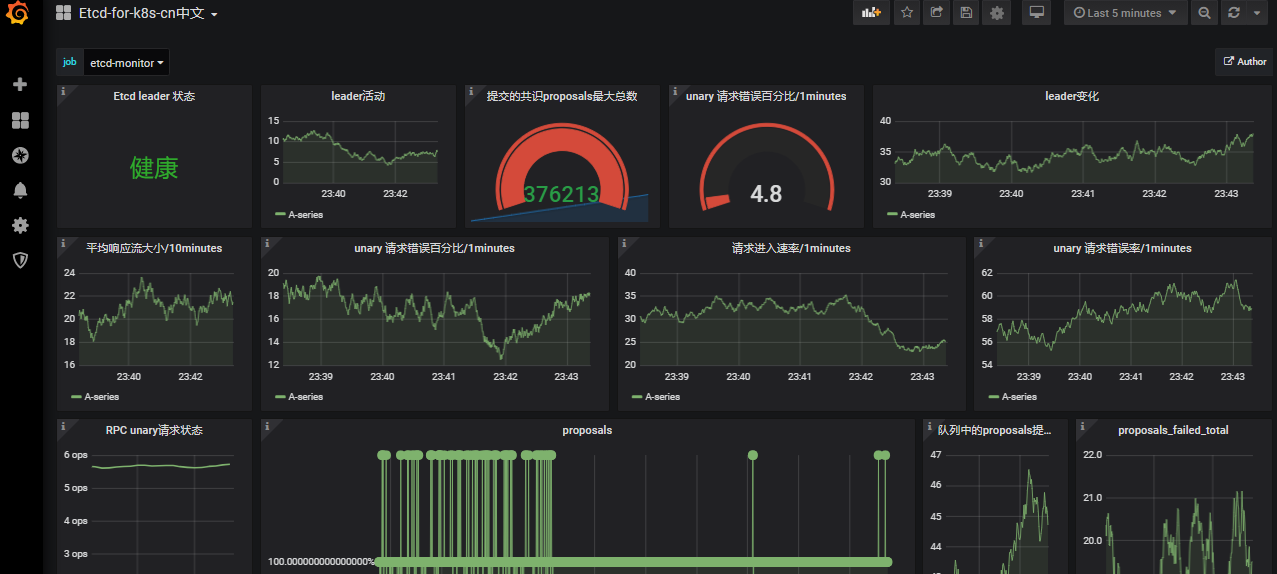
Task: Open the 'leader变化' panel title menu
Action: 1072,96
